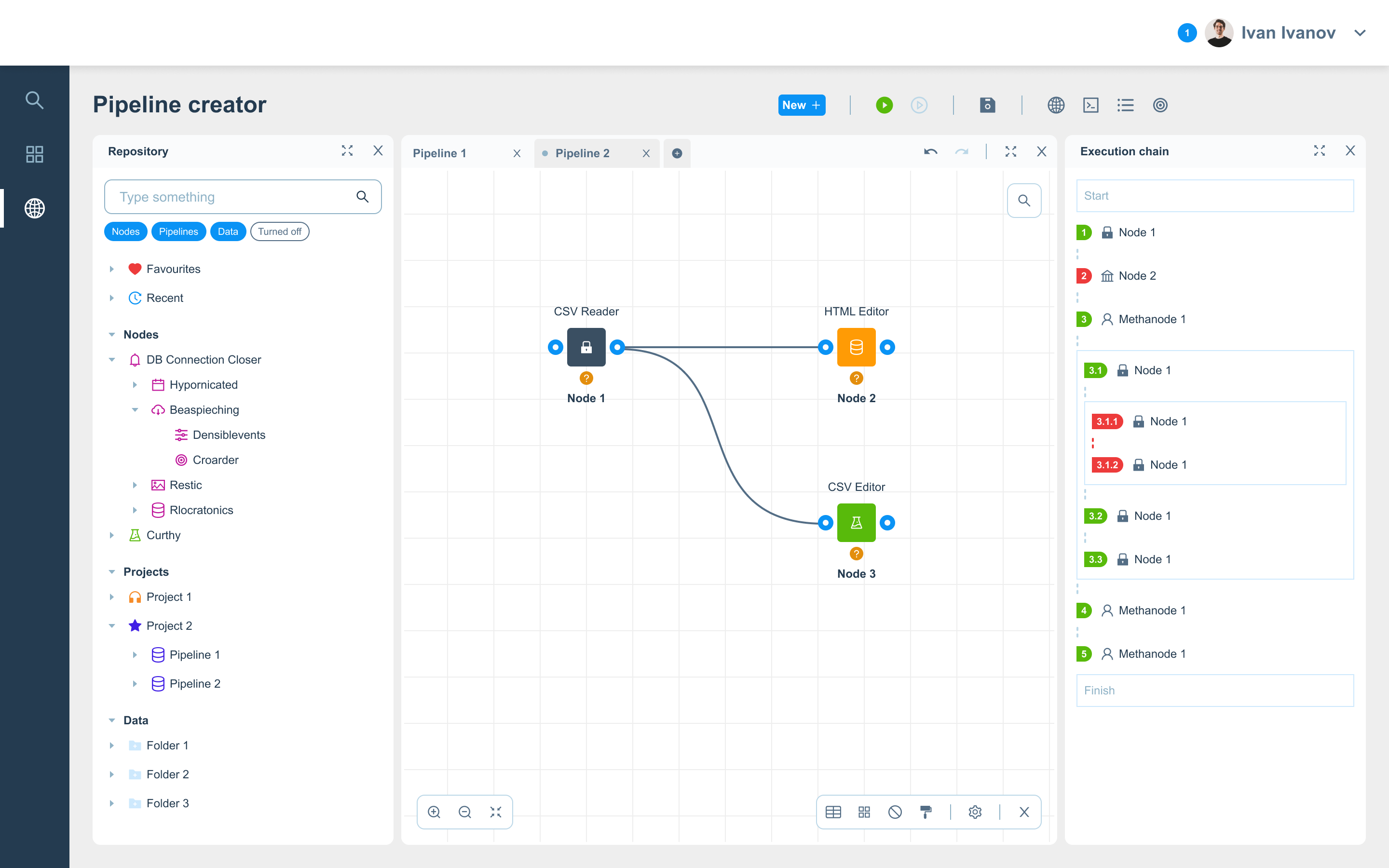The image size is (1389, 868).
Task: Open the terminal console icon
Action: 1090,105
